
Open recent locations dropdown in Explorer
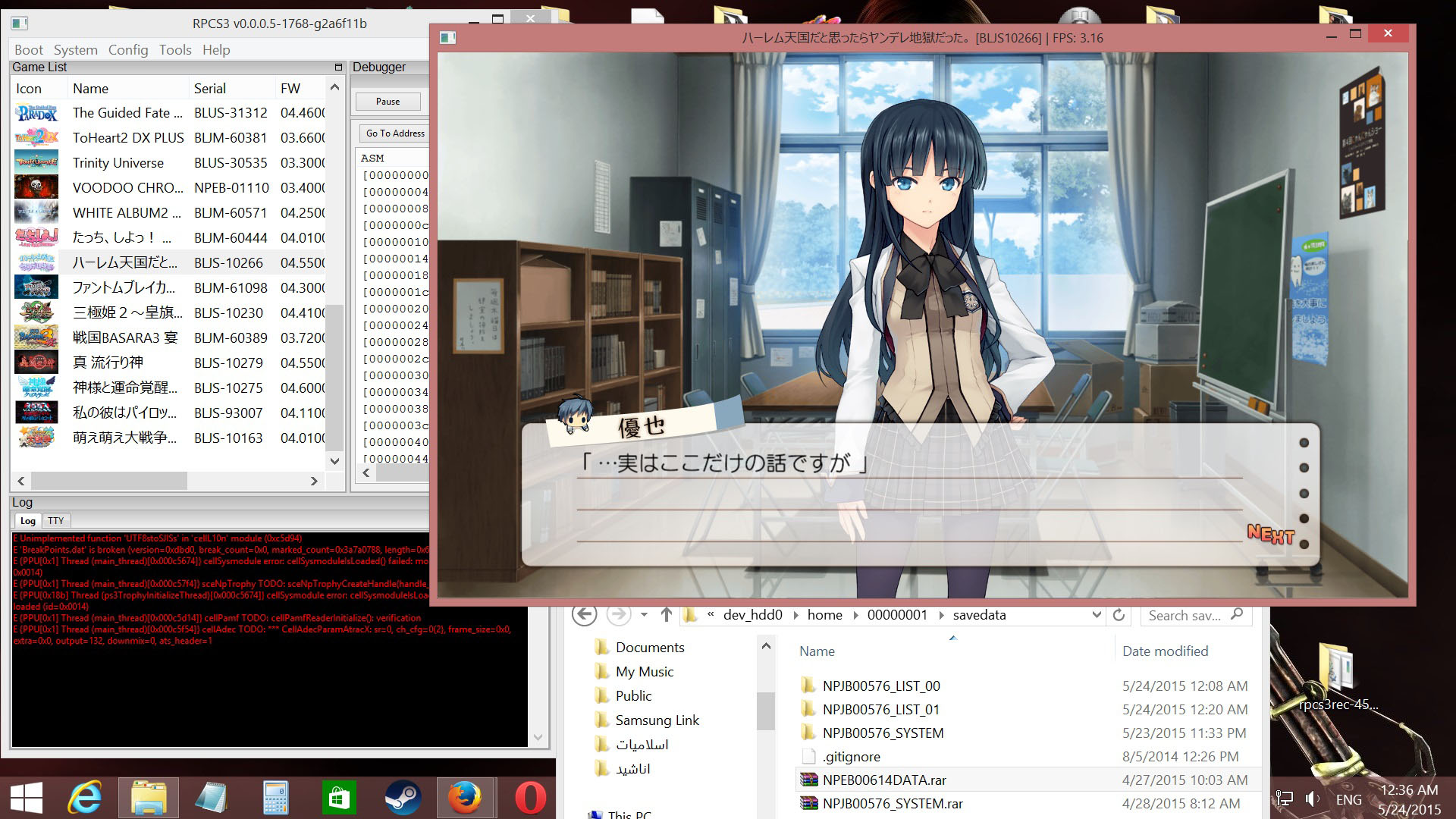click(x=644, y=615)
